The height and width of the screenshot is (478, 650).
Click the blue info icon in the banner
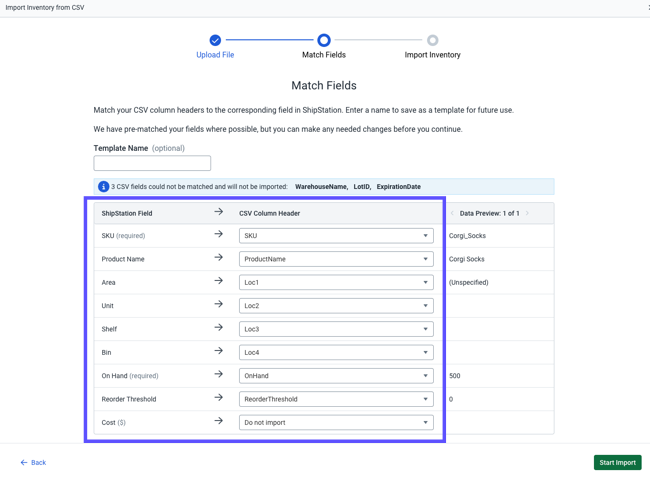[103, 187]
